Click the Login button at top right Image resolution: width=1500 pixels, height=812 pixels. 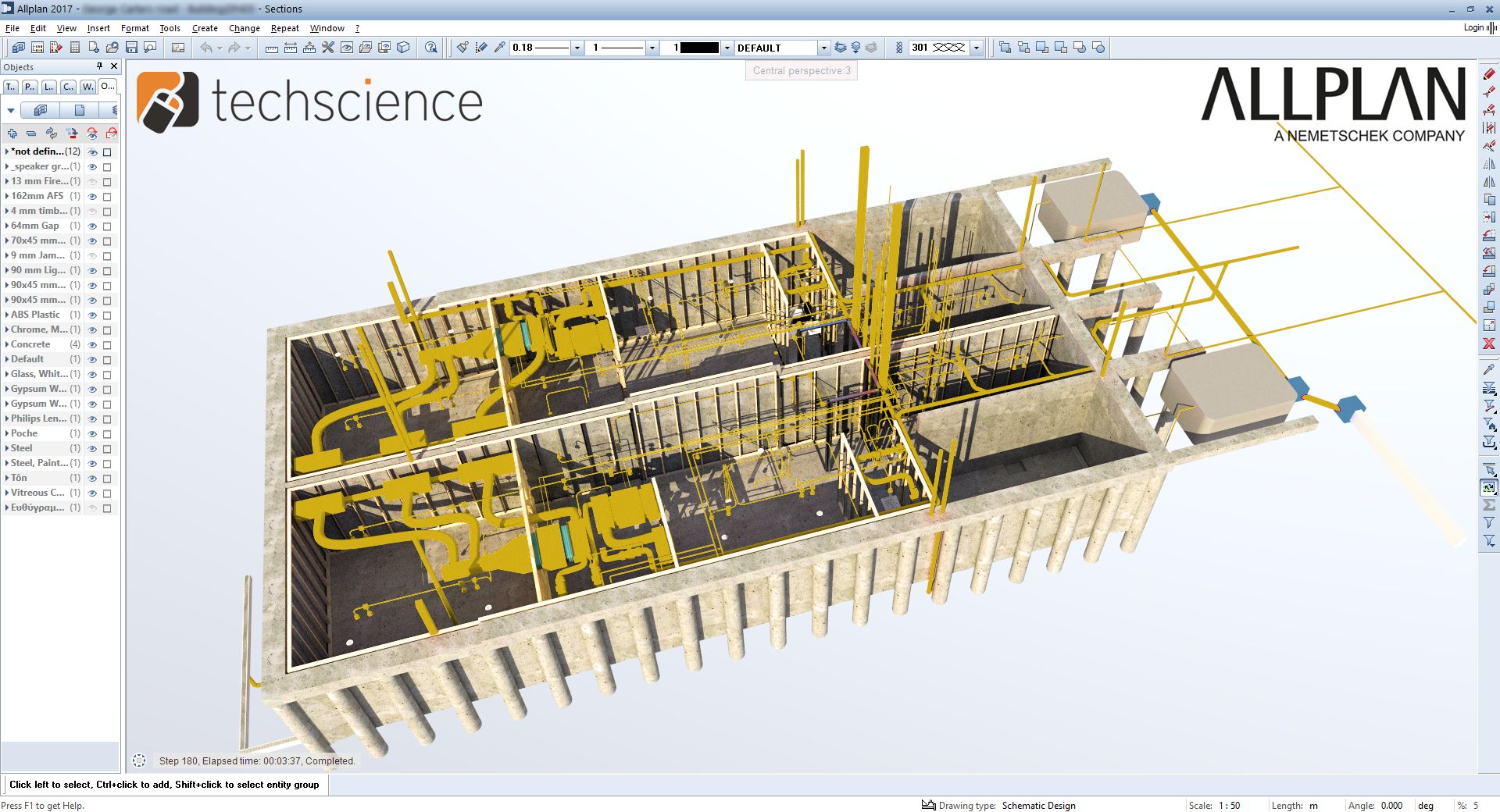(x=1472, y=27)
